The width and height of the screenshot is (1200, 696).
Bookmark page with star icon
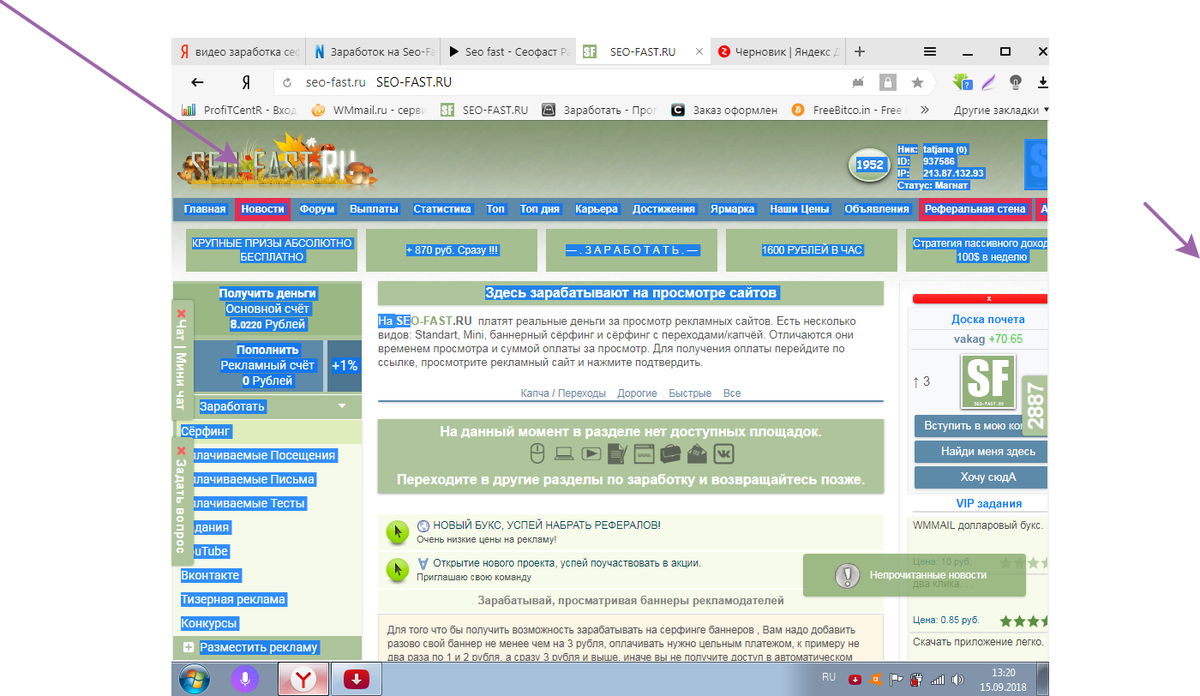click(917, 83)
